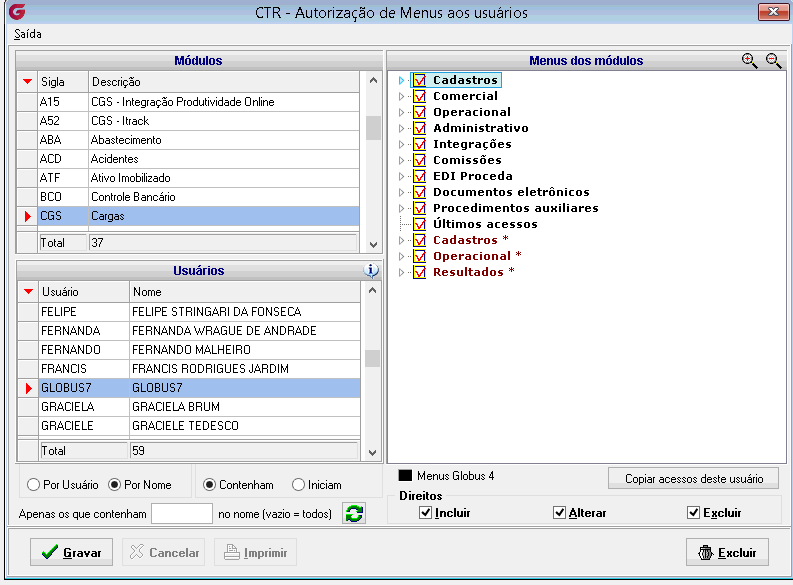Expand the Comissões tree node
793x585 pixels.
(402, 160)
